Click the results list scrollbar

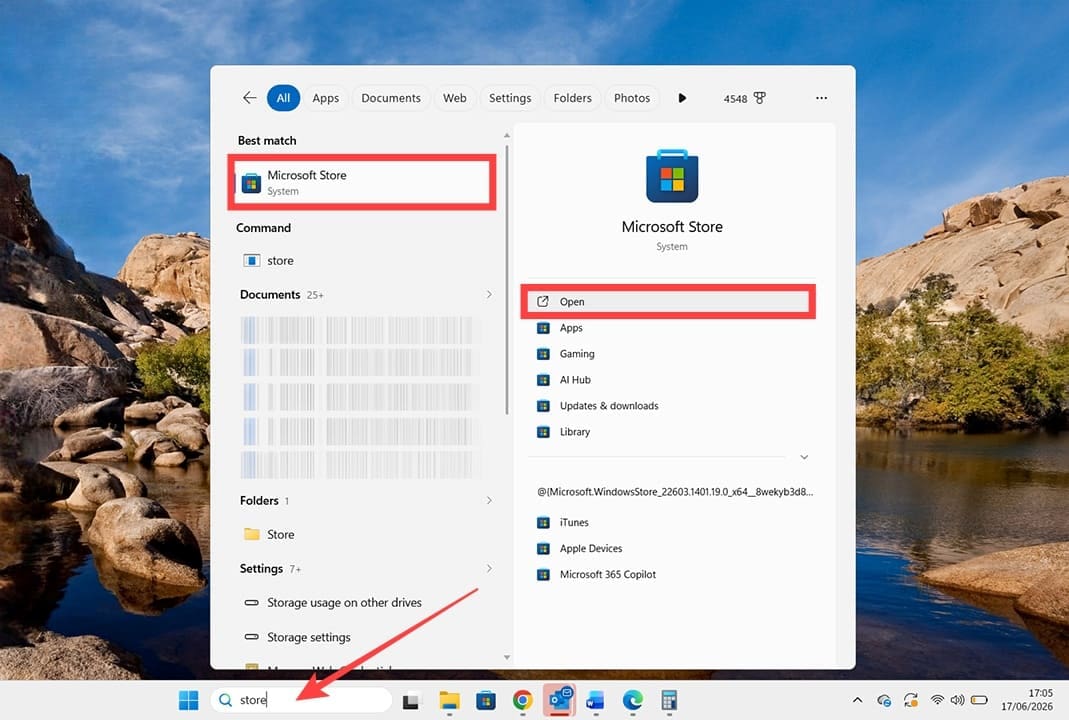coord(507,280)
